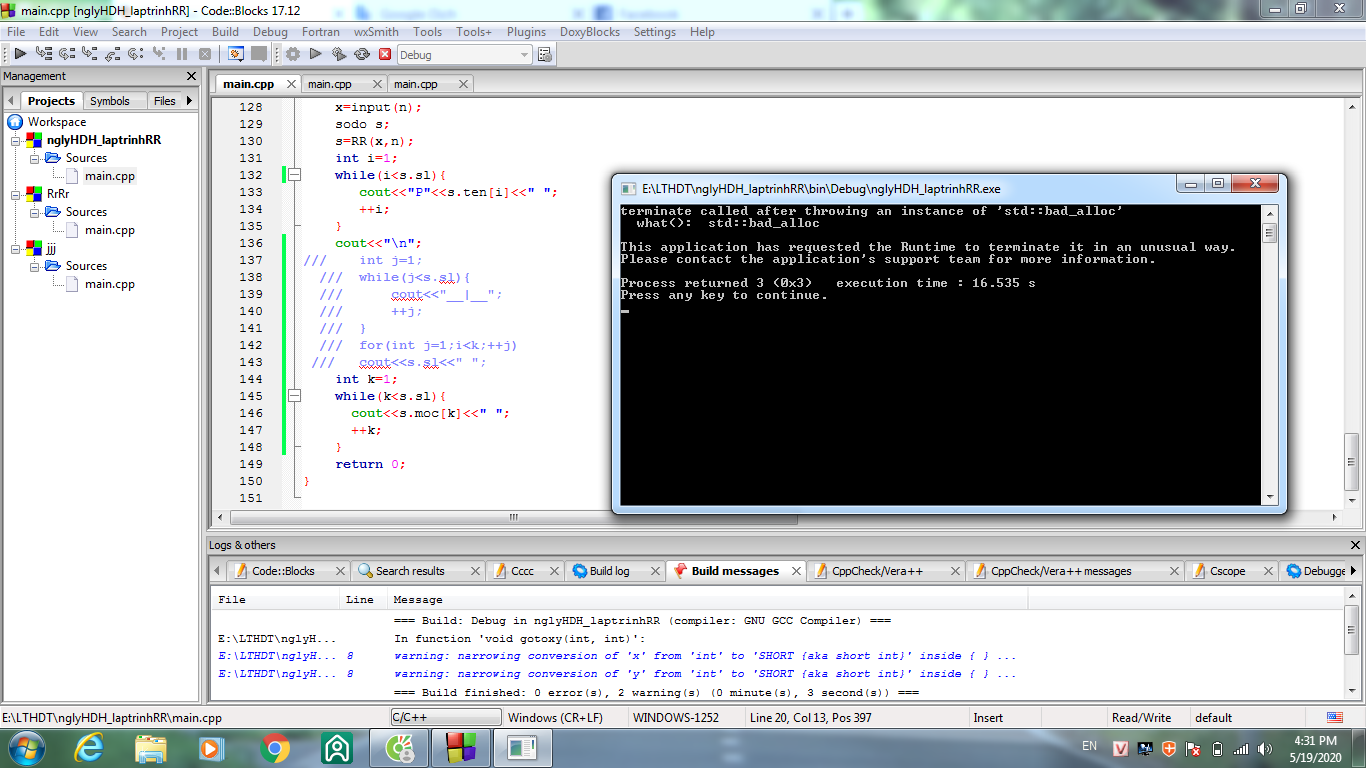Open the wxSmith menu
Image resolution: width=1366 pixels, height=768 pixels.
376,32
